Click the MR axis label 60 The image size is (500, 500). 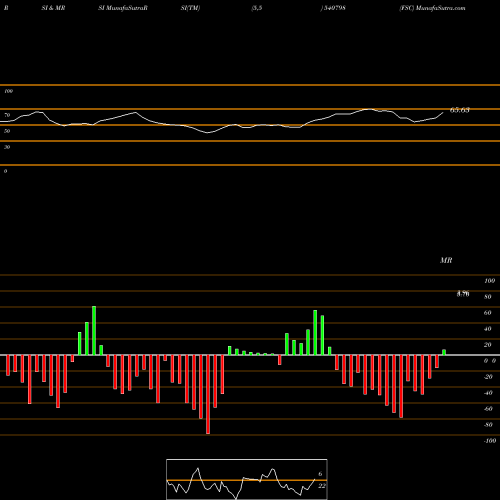(488, 313)
